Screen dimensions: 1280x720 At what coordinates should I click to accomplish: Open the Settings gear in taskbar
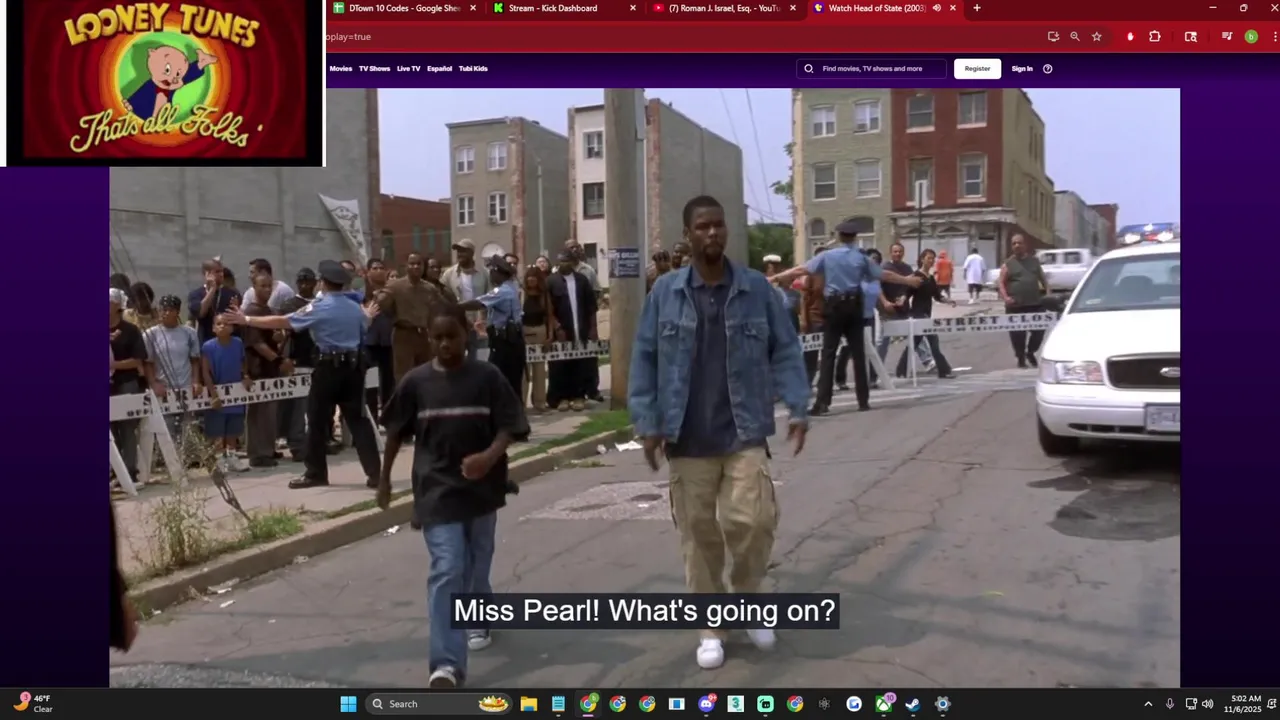pyautogui.click(x=942, y=704)
